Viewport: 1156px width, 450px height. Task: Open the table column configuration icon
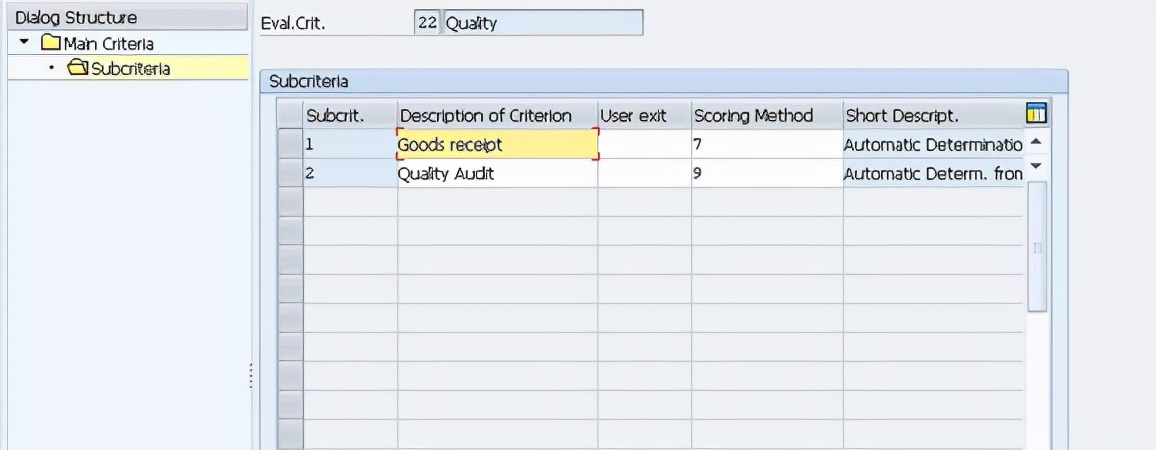(x=1036, y=114)
